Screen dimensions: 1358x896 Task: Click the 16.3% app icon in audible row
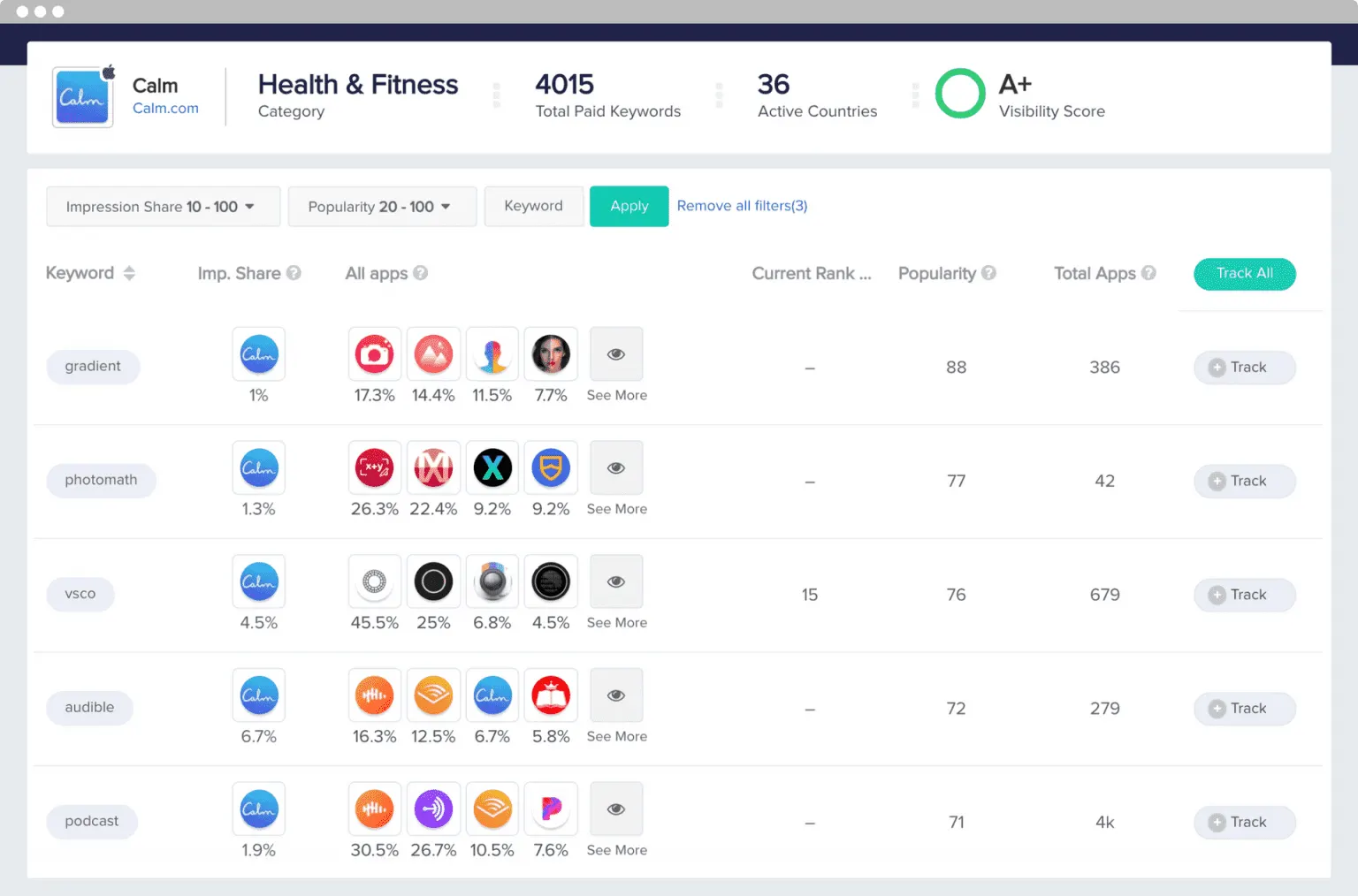[x=375, y=695]
